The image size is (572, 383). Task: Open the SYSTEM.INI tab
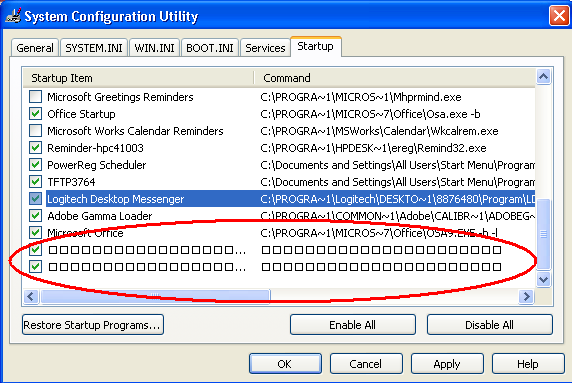[94, 48]
